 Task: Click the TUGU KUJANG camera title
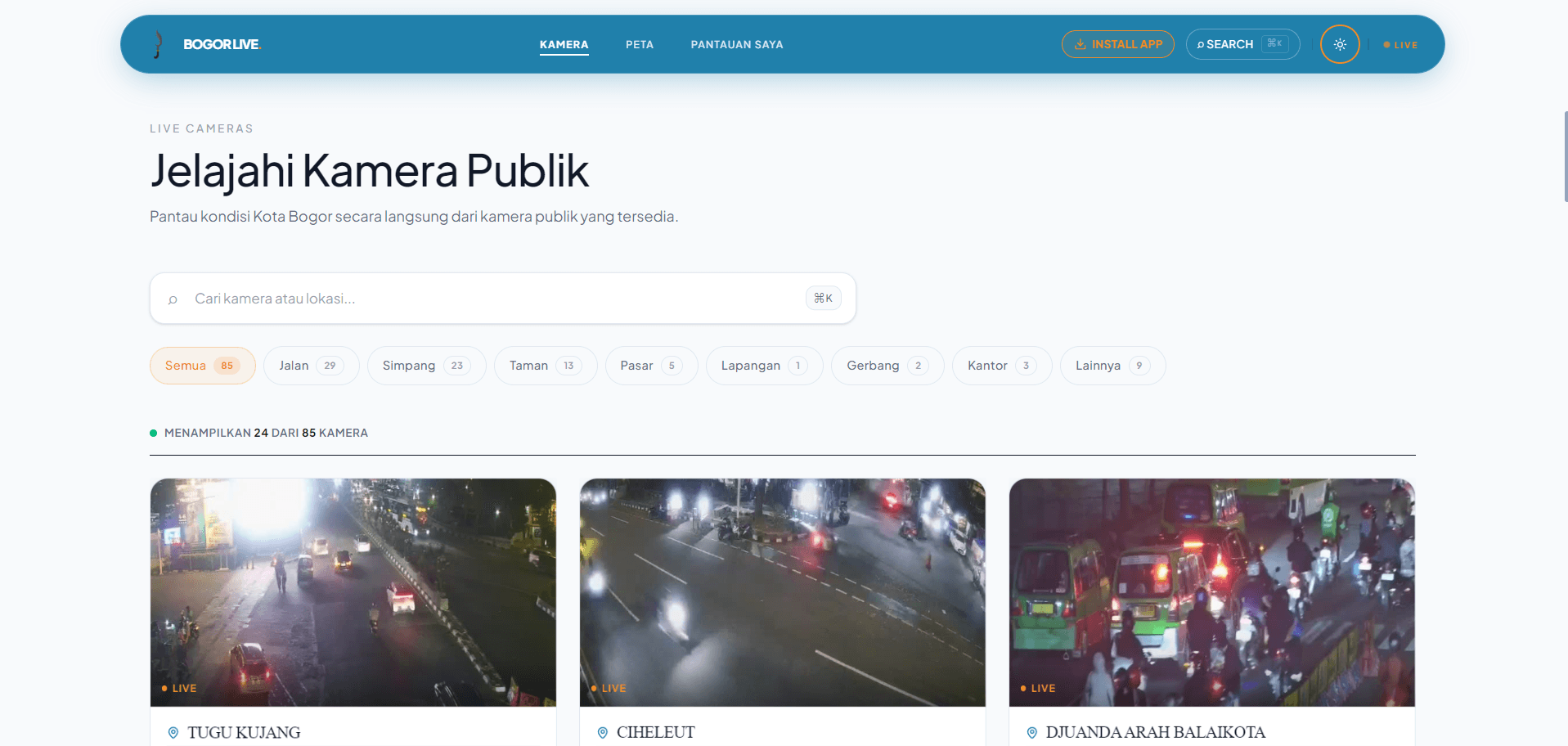point(244,733)
